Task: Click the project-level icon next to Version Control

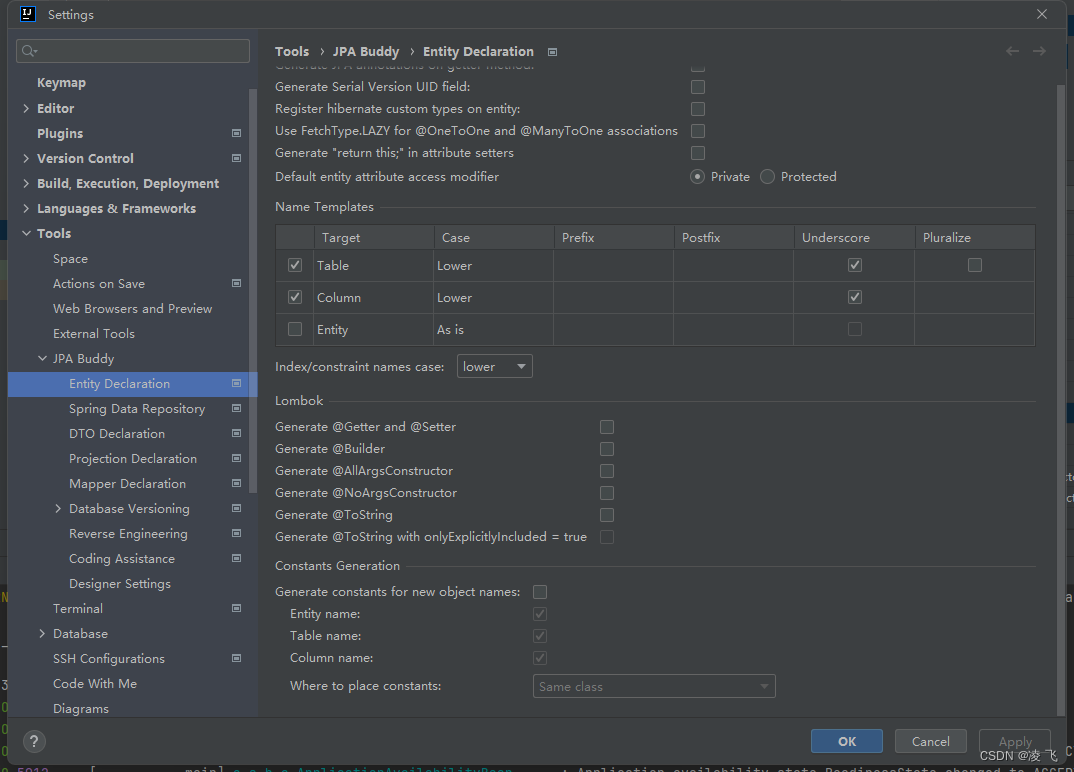Action: tap(236, 158)
